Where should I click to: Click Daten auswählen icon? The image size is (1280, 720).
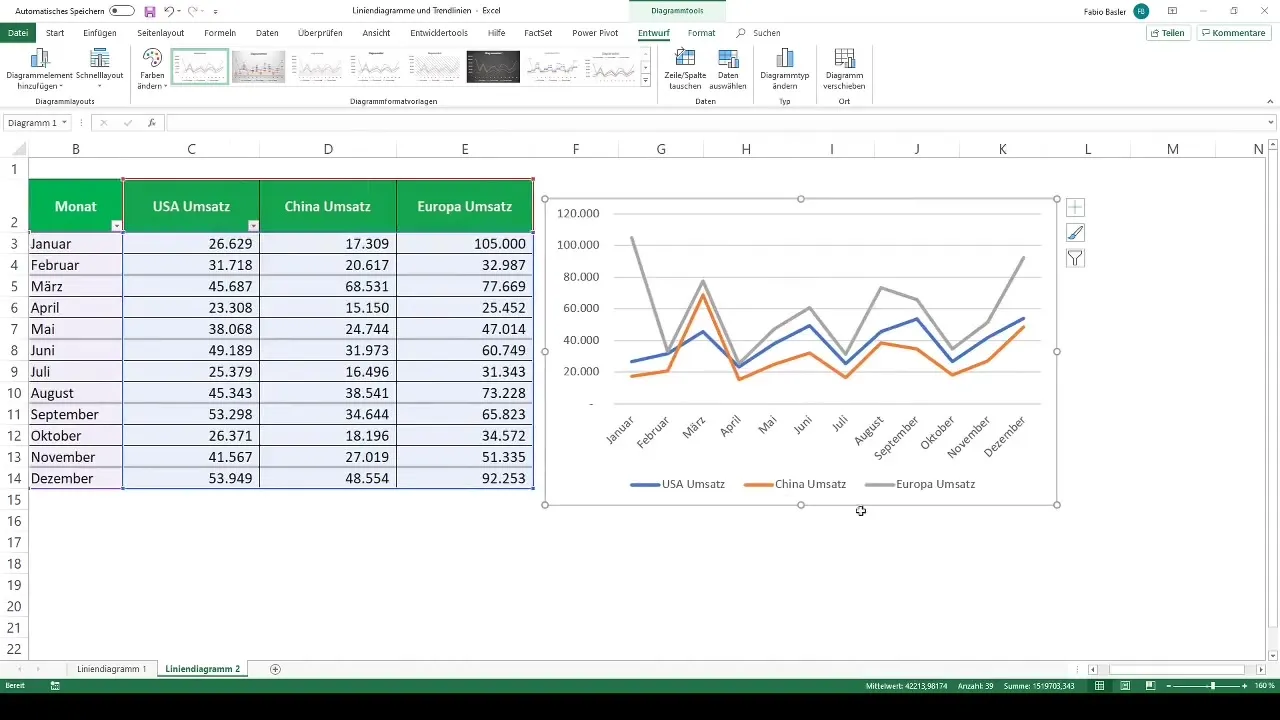click(729, 69)
